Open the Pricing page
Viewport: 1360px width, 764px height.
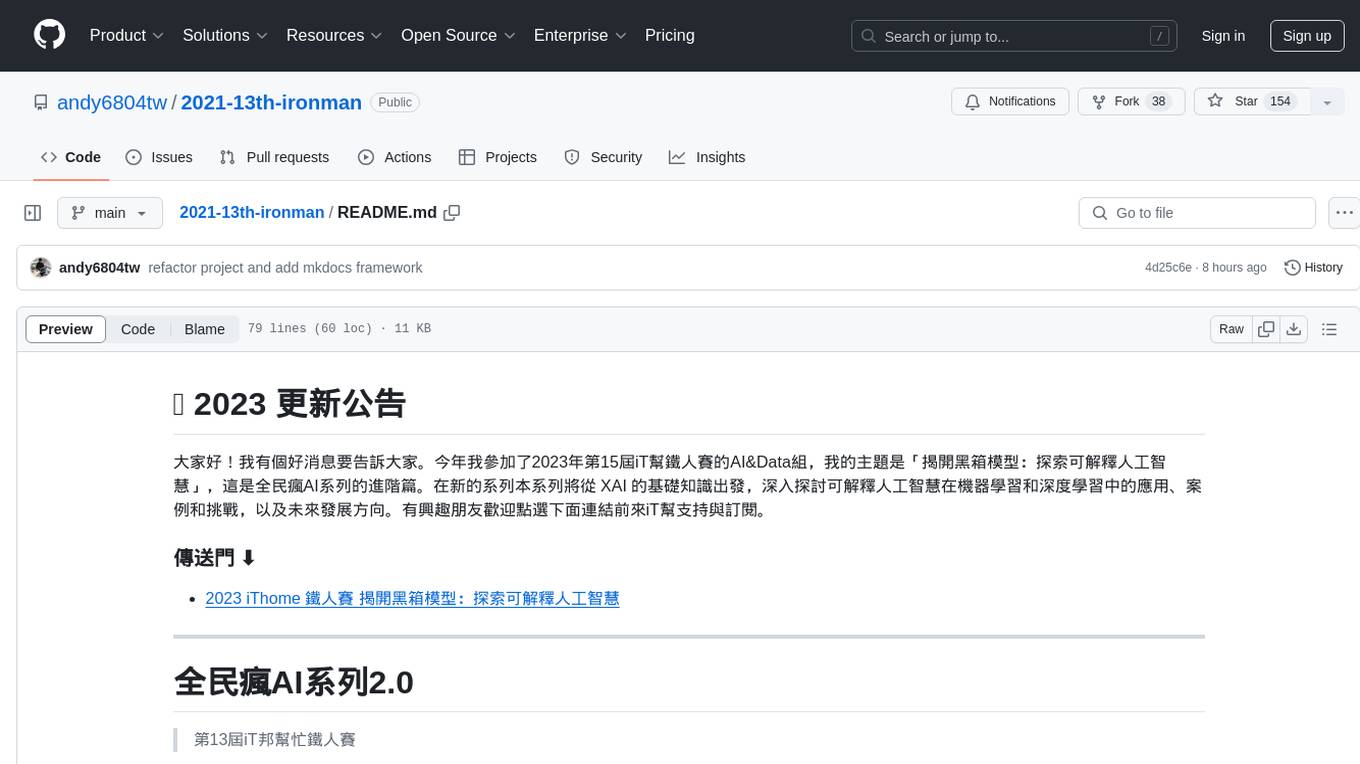(x=670, y=35)
